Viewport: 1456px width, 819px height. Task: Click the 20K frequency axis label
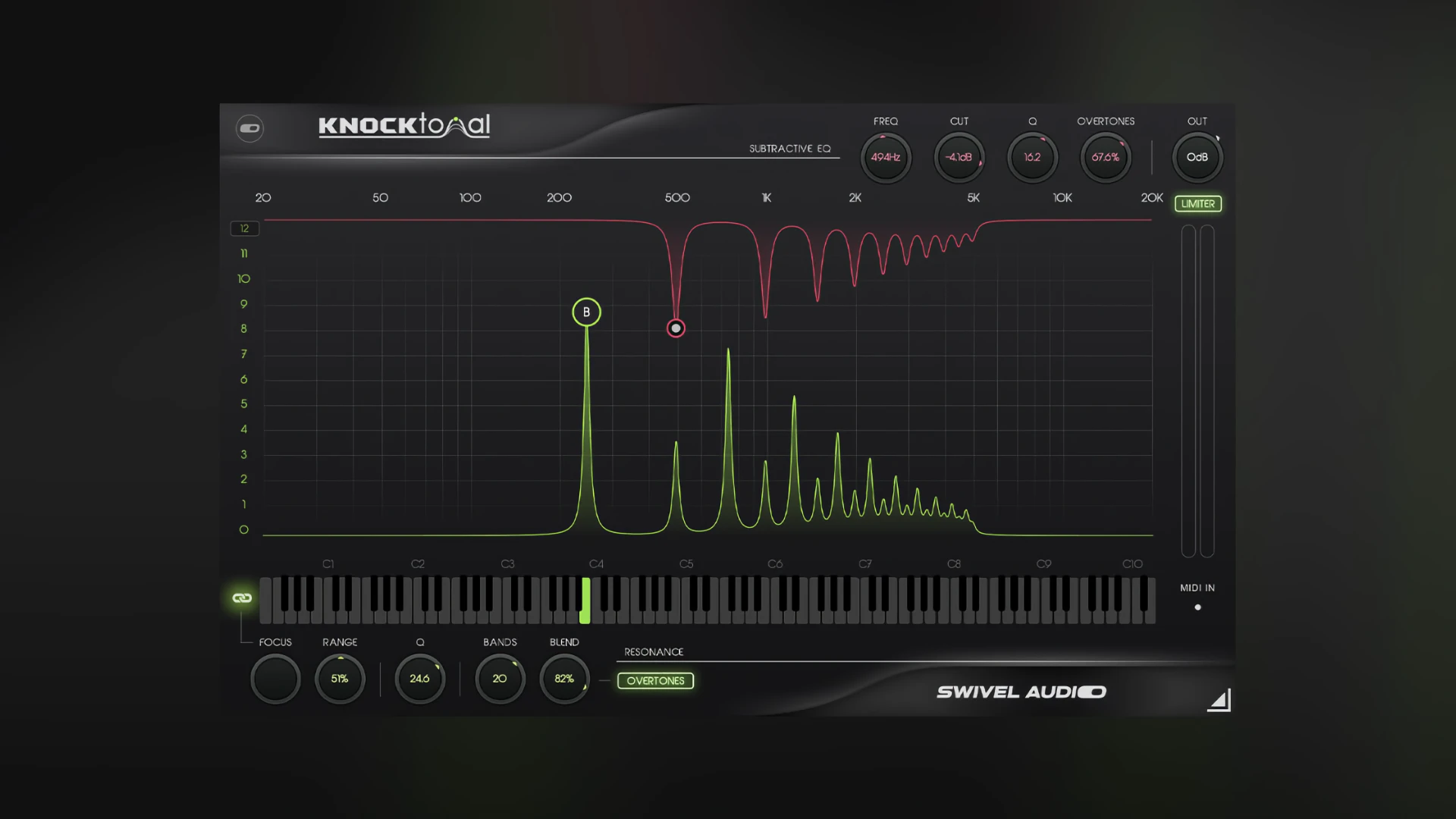pos(1152,198)
